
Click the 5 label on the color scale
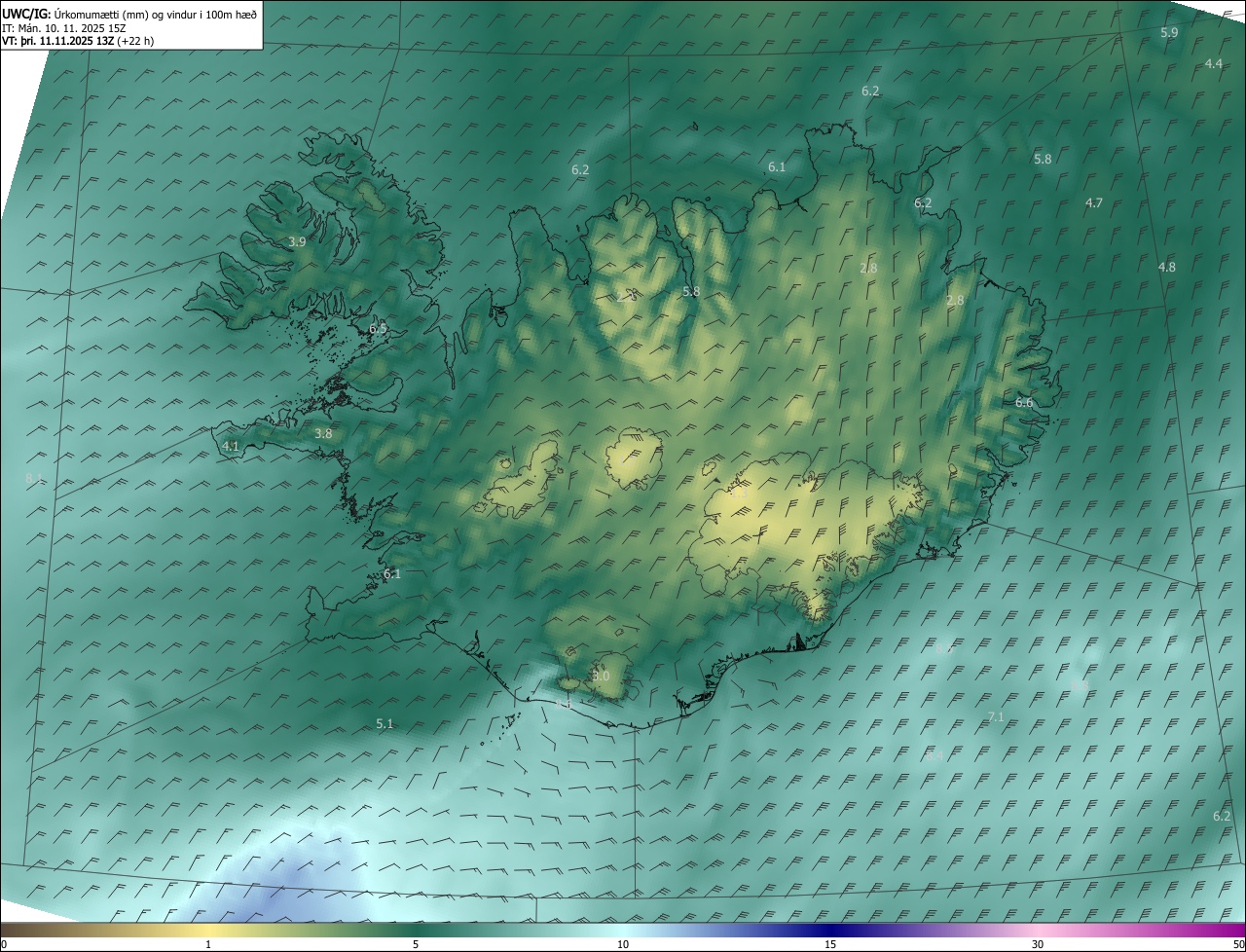[x=416, y=944]
